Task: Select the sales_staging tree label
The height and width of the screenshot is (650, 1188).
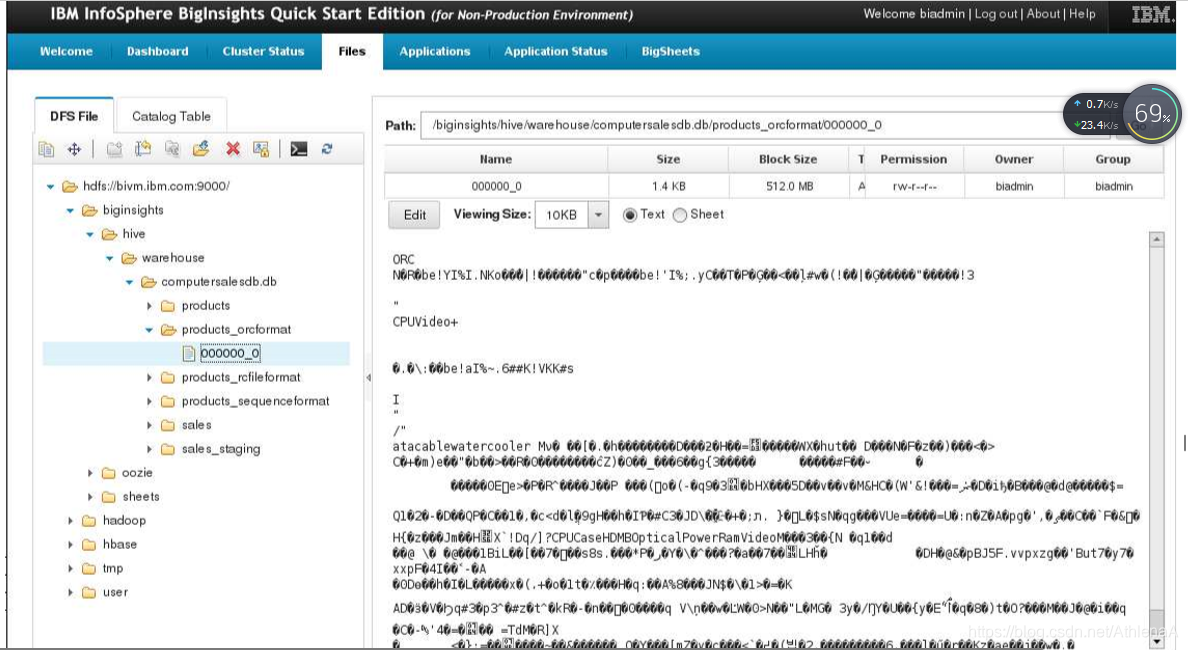Action: (220, 449)
